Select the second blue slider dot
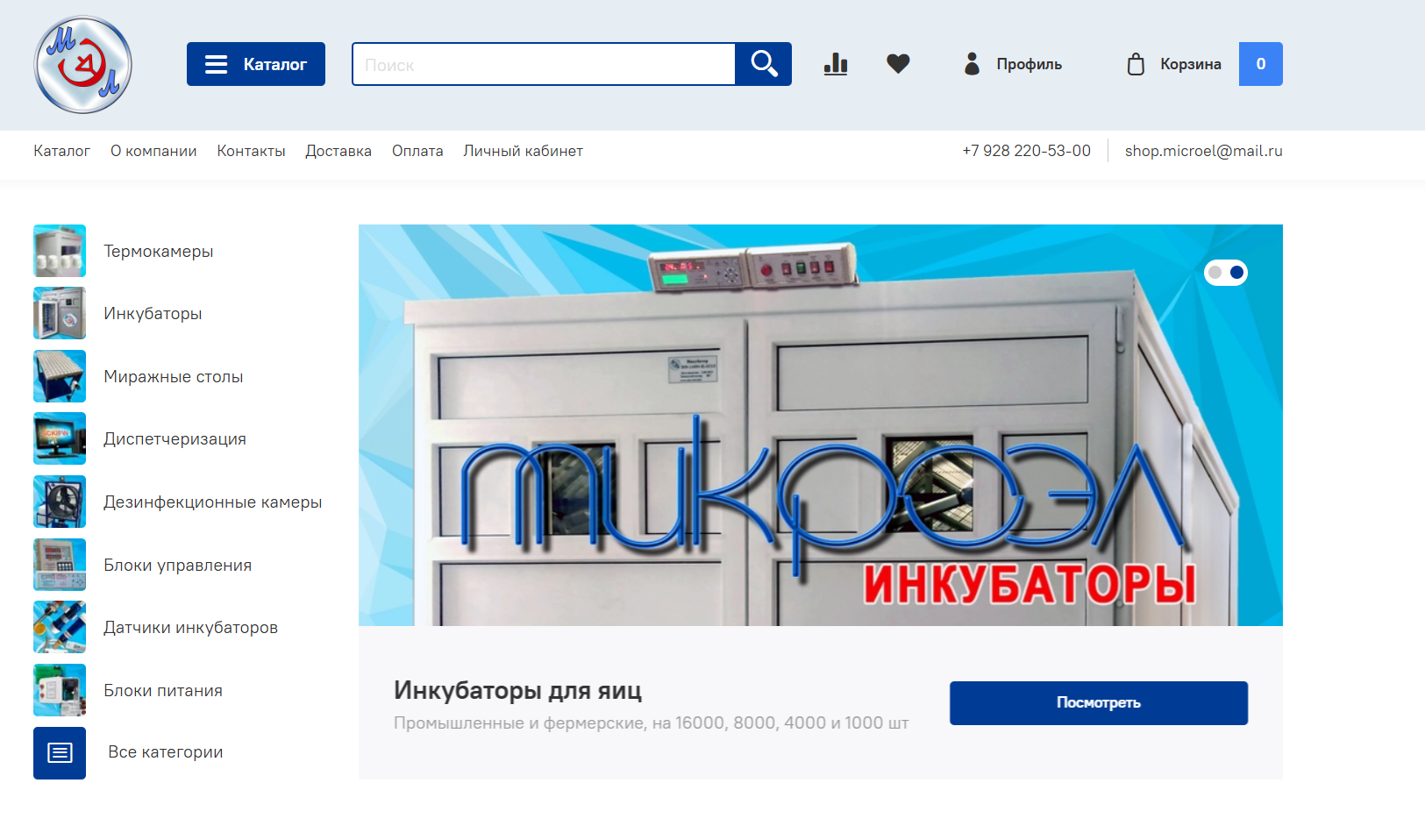This screenshot has height=840, width=1425. (x=1236, y=273)
